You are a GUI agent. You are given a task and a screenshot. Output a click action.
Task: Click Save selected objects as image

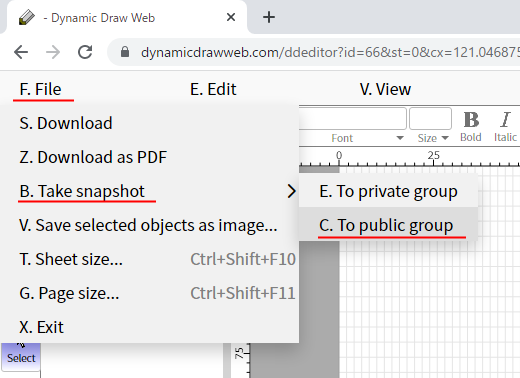149,225
